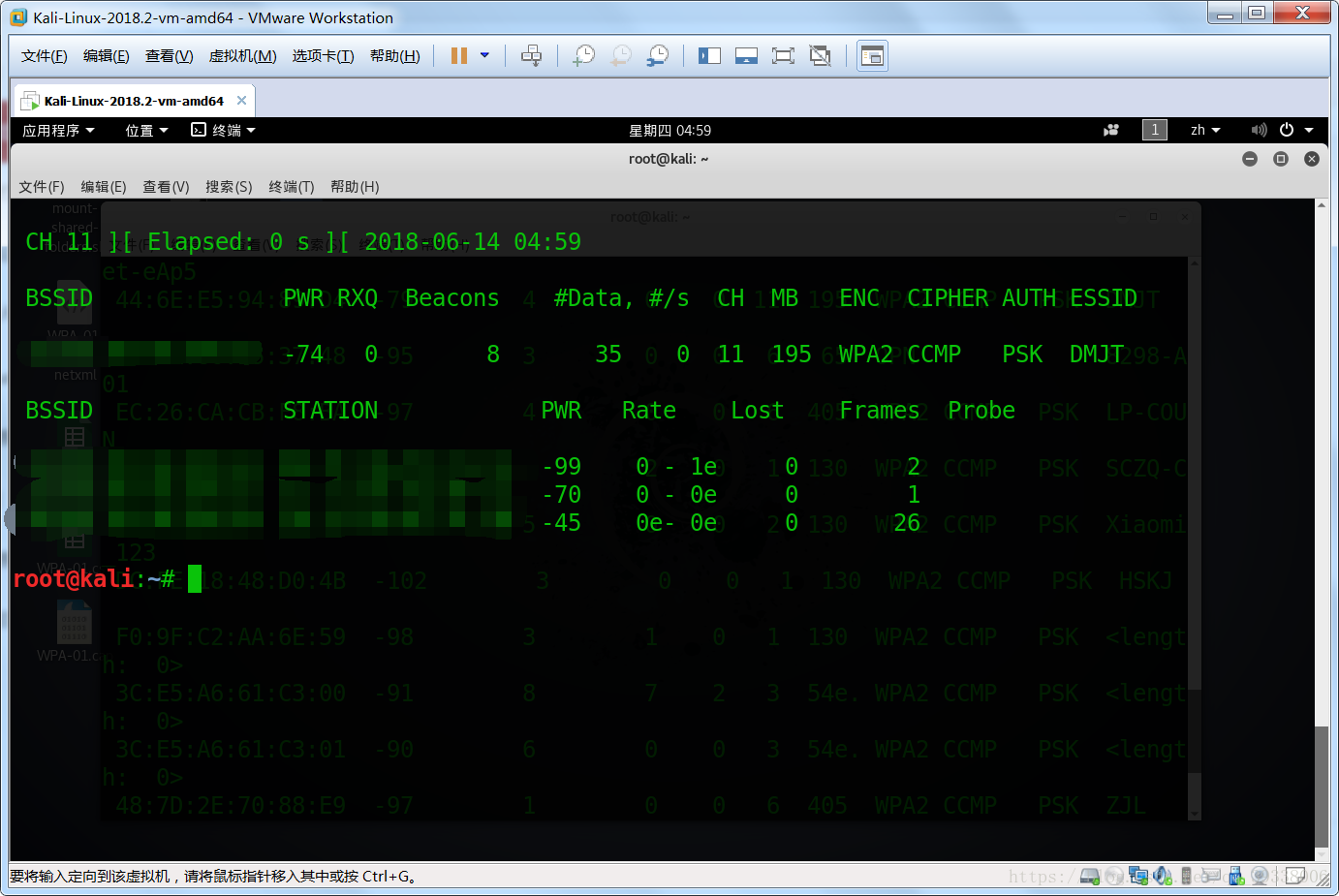The width and height of the screenshot is (1339, 896).
Task: Click the power icon in Kali top bar
Action: pyautogui.click(x=1287, y=130)
